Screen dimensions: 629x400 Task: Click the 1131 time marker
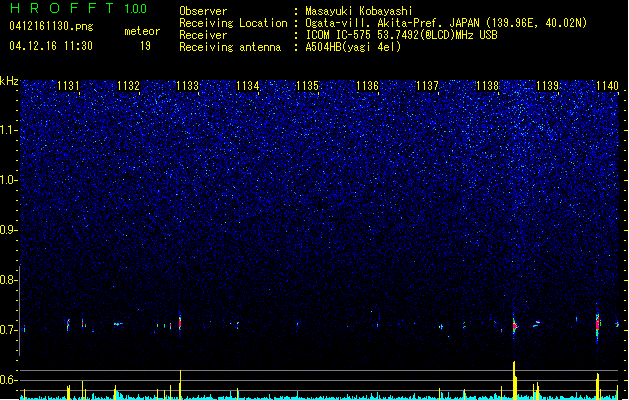coord(68,86)
